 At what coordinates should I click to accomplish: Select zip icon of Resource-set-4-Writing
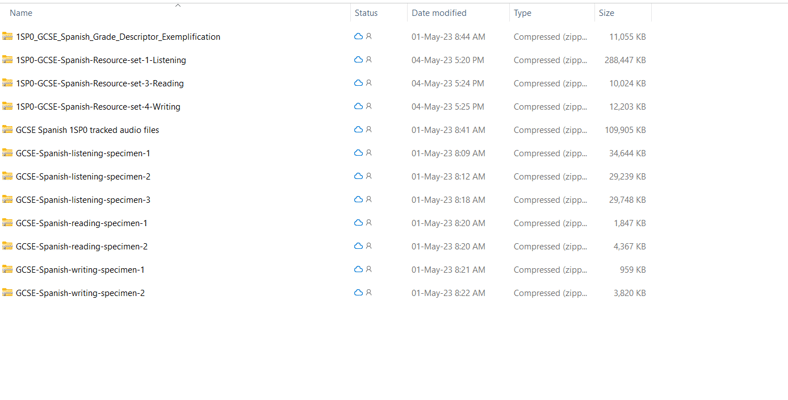[x=7, y=106]
